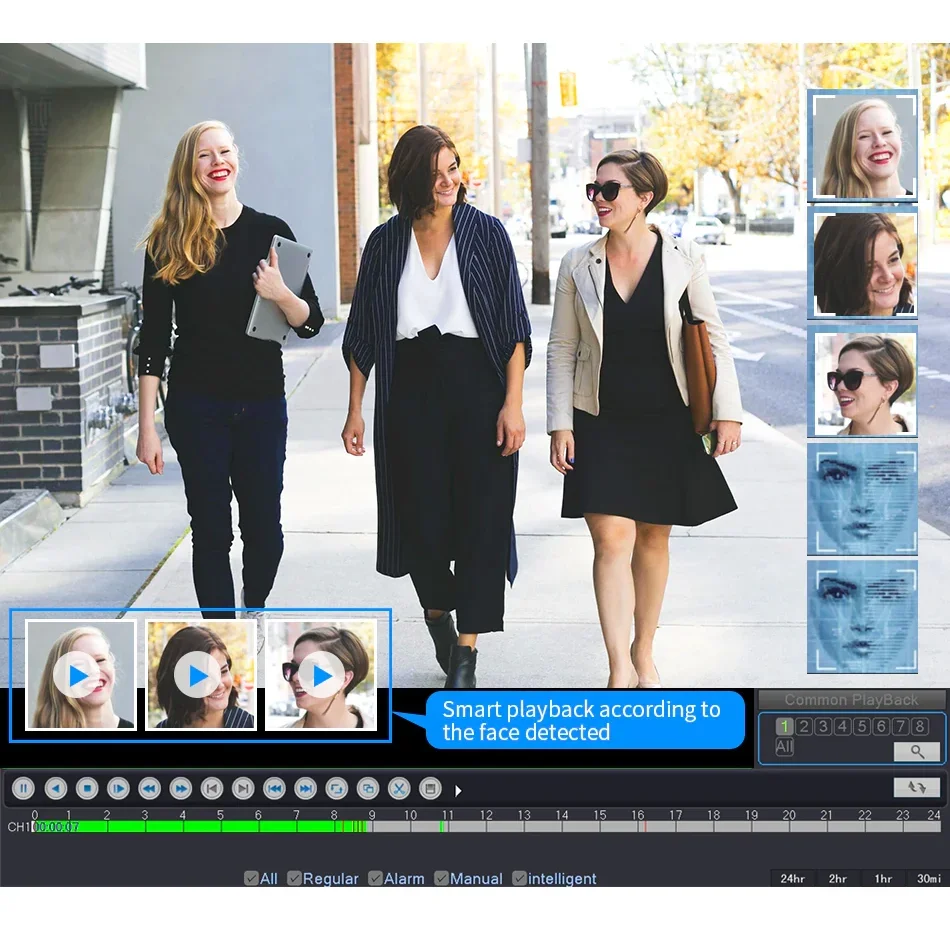Switch timeline to 30min view
Image resolution: width=950 pixels, height=950 pixels.
coord(928,878)
